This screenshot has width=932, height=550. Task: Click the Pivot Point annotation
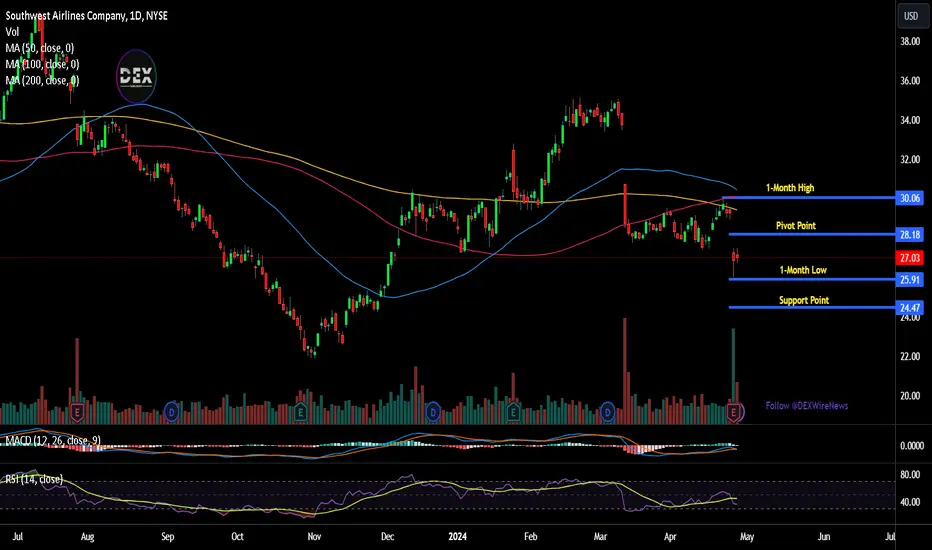coord(796,226)
